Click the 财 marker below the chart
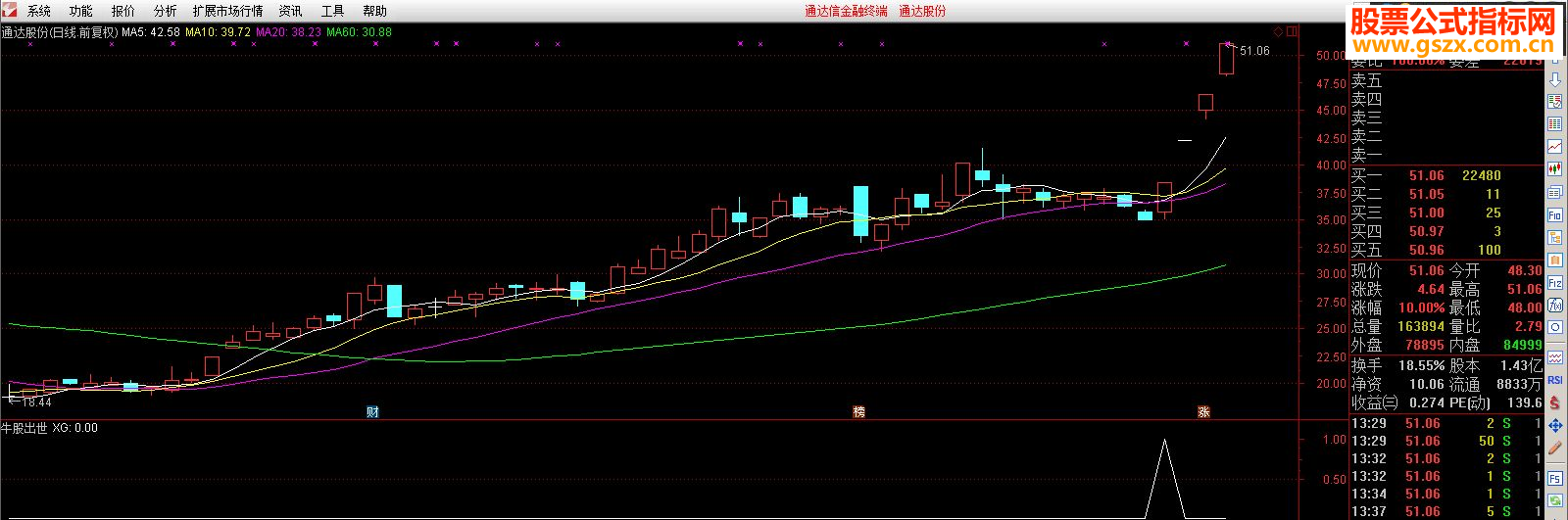This screenshot has width=1568, height=520. click(372, 412)
